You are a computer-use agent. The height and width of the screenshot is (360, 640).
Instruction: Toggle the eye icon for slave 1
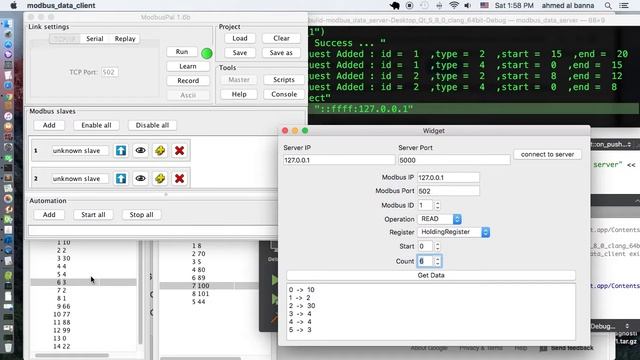pyautogui.click(x=140, y=151)
